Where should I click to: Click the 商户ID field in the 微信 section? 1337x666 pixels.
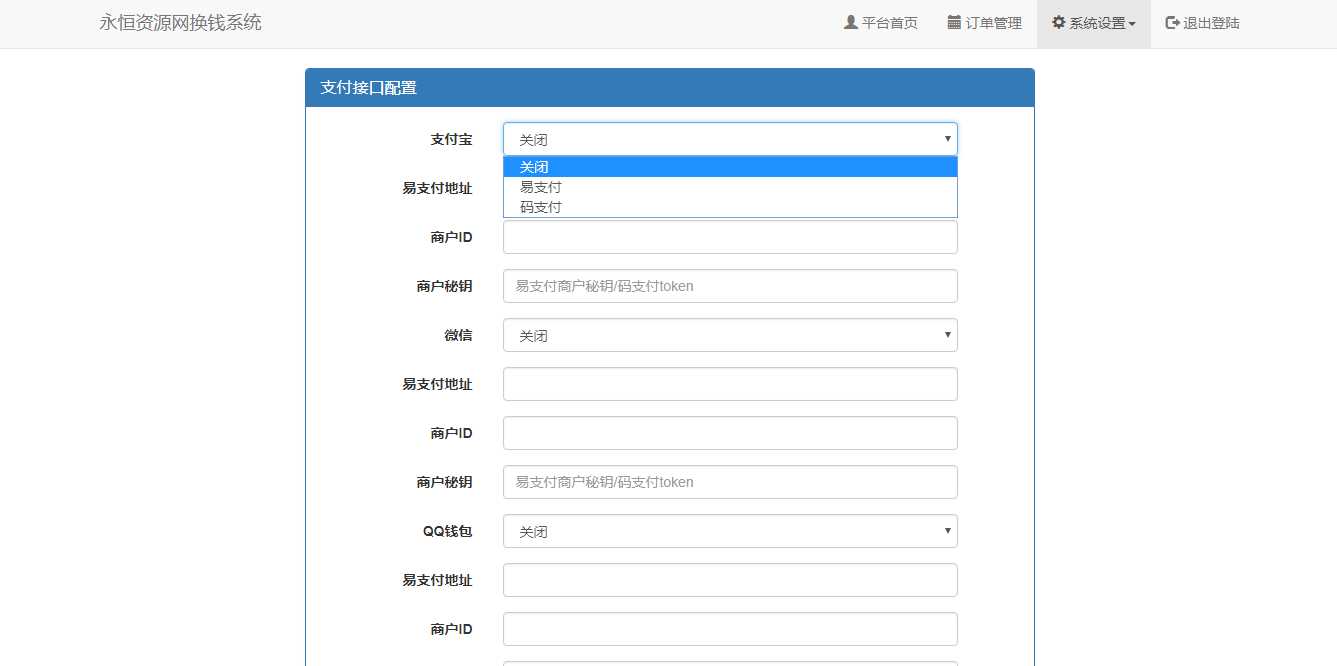(729, 433)
